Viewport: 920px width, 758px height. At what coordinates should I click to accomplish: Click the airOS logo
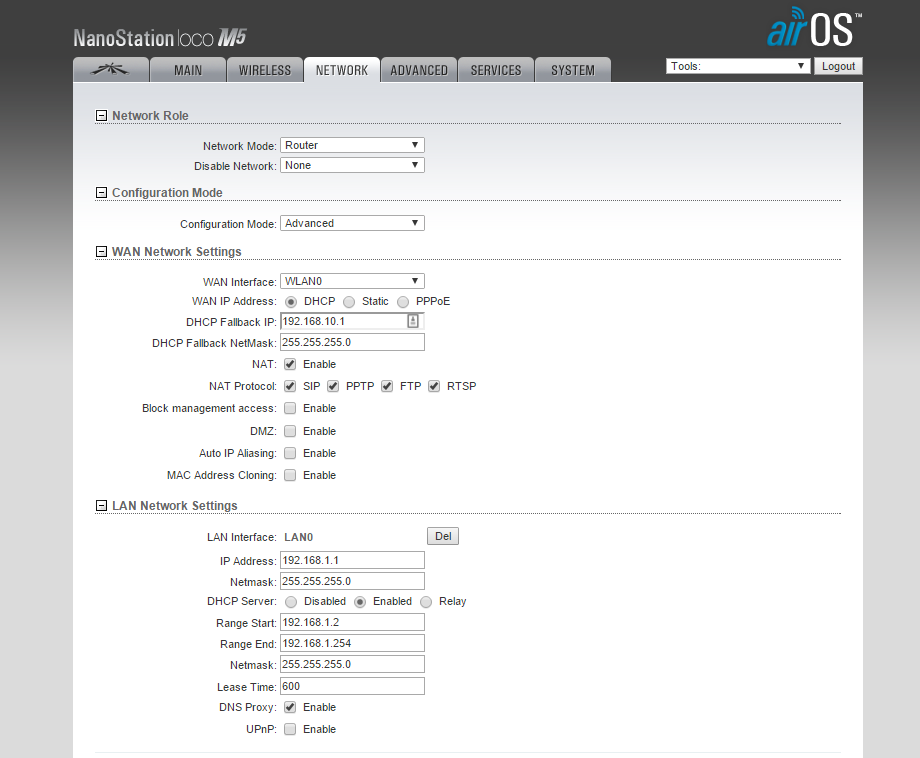tap(814, 28)
